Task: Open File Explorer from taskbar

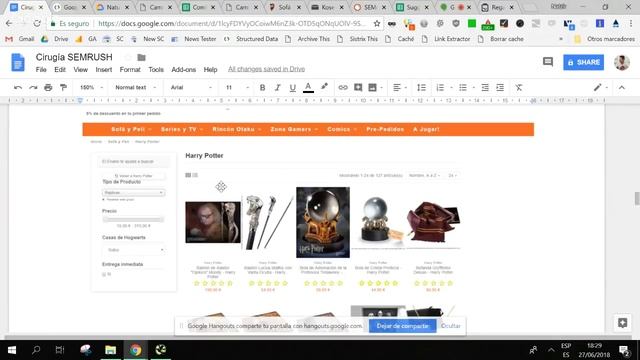Action: [x=111, y=350]
